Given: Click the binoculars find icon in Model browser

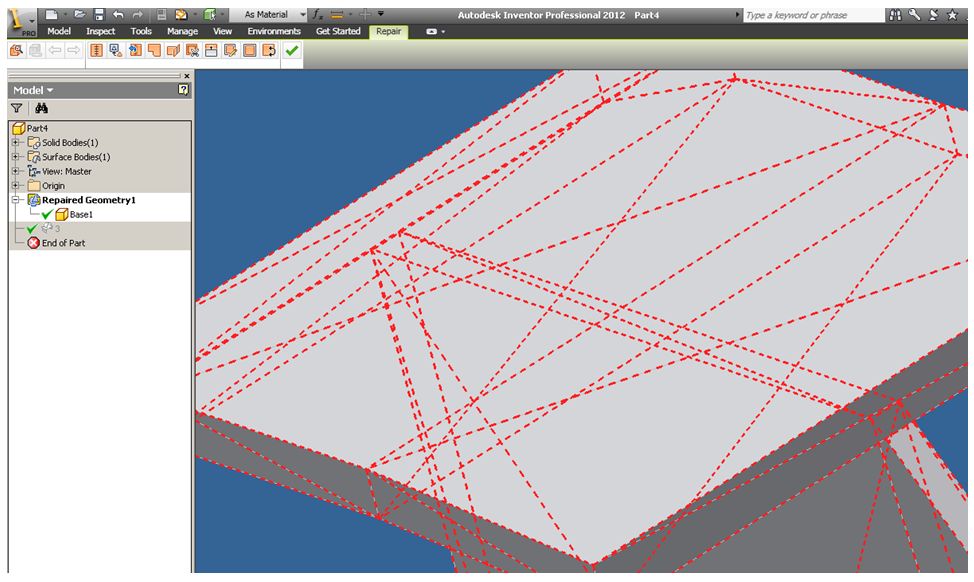Looking at the screenshot, I should (x=41, y=108).
